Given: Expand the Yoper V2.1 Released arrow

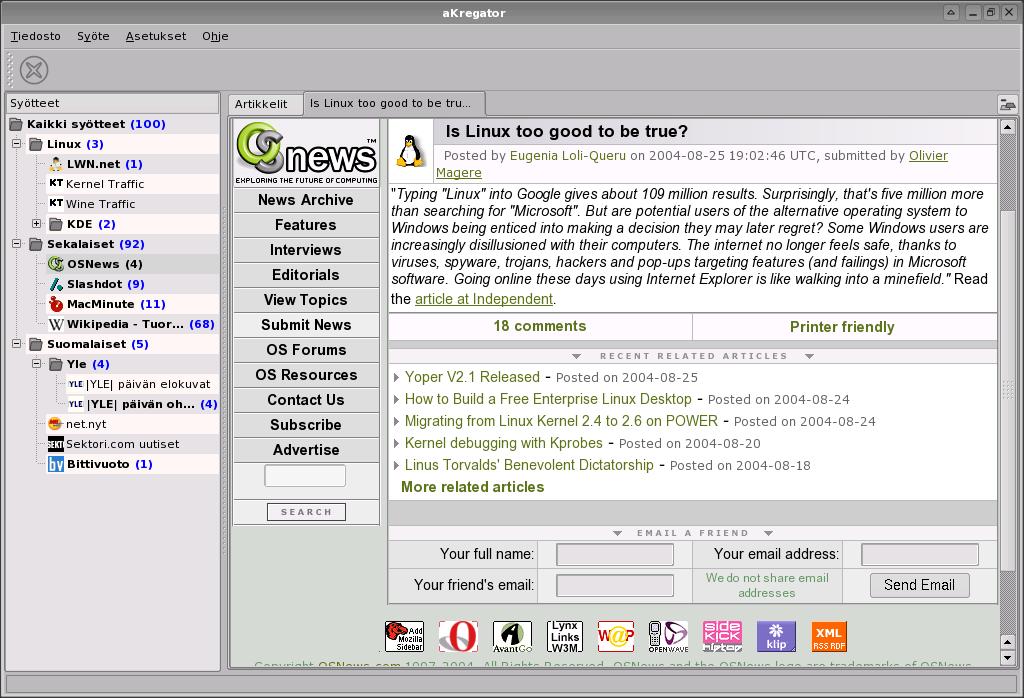Looking at the screenshot, I should pos(396,377).
